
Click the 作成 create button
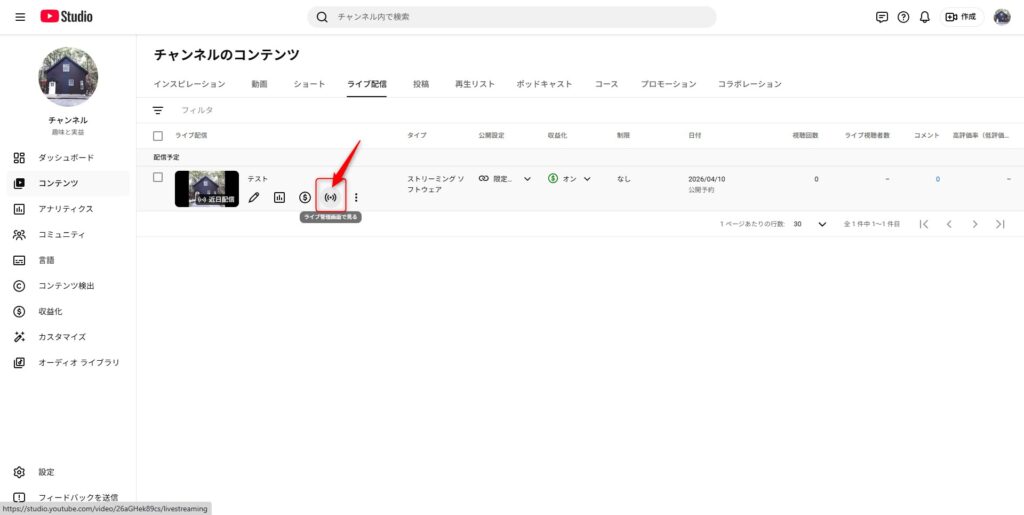coord(961,17)
